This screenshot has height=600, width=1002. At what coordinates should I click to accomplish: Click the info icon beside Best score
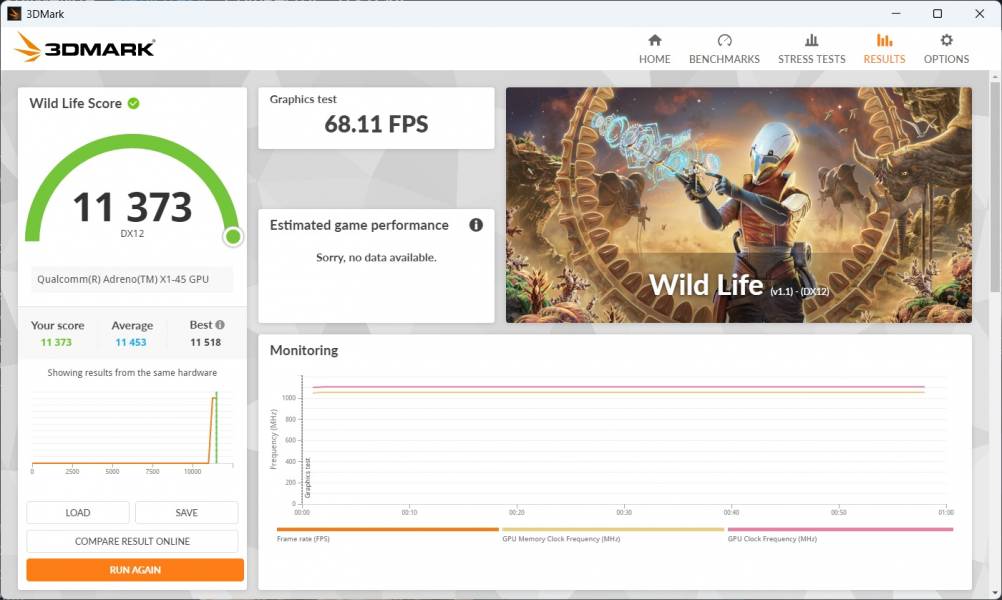pyautogui.click(x=220, y=325)
